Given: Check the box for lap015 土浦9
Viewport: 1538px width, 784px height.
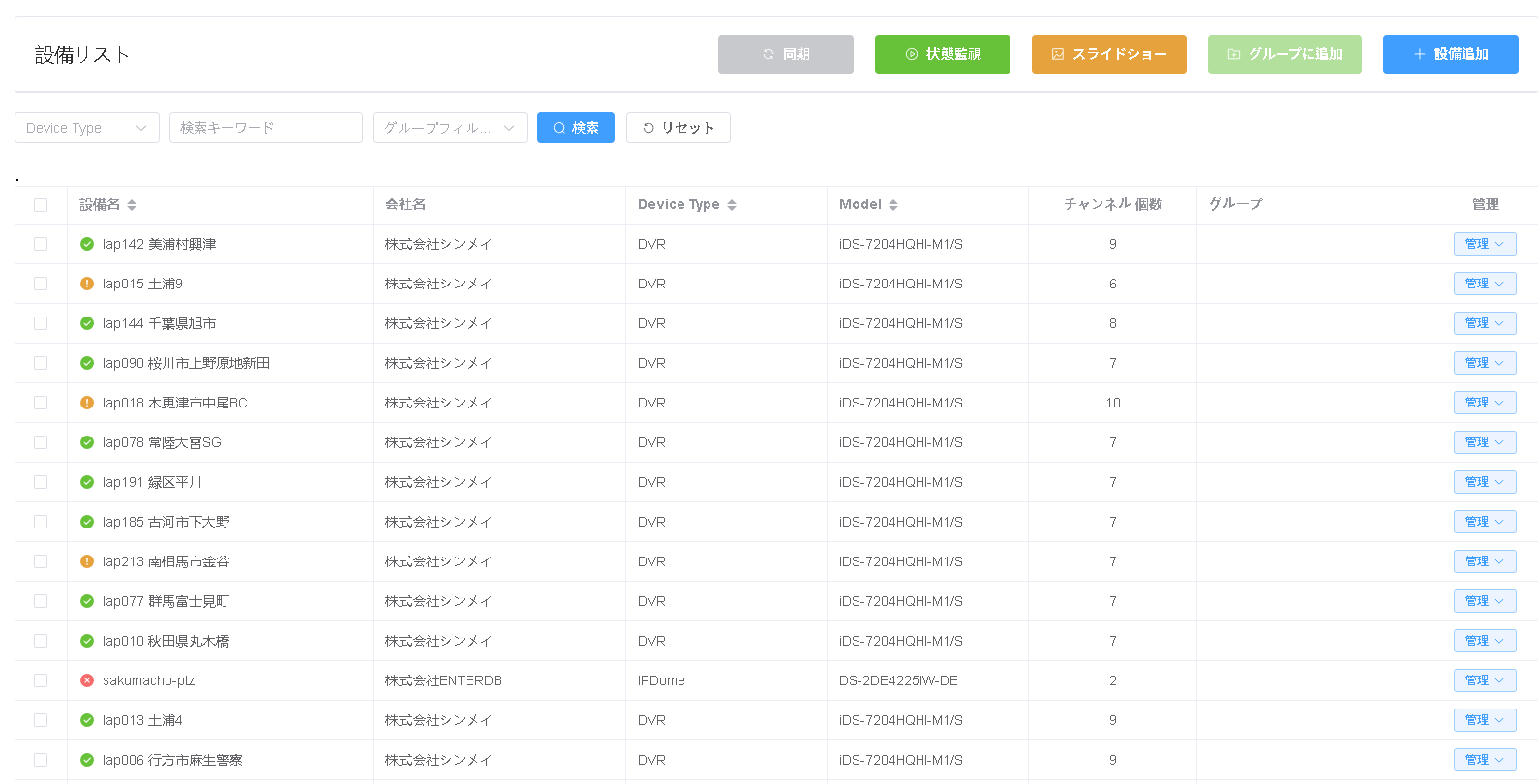Looking at the screenshot, I should click(x=41, y=284).
